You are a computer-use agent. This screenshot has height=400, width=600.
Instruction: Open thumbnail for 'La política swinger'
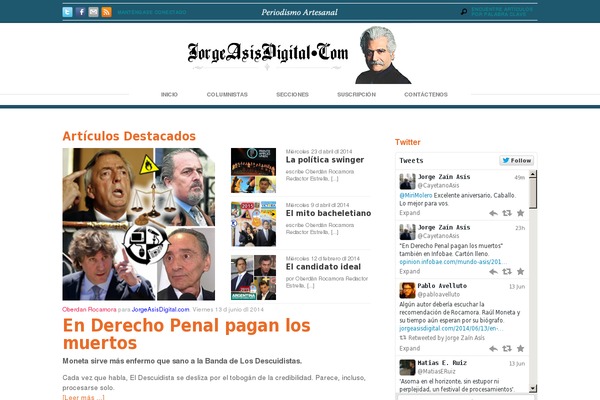(253, 170)
